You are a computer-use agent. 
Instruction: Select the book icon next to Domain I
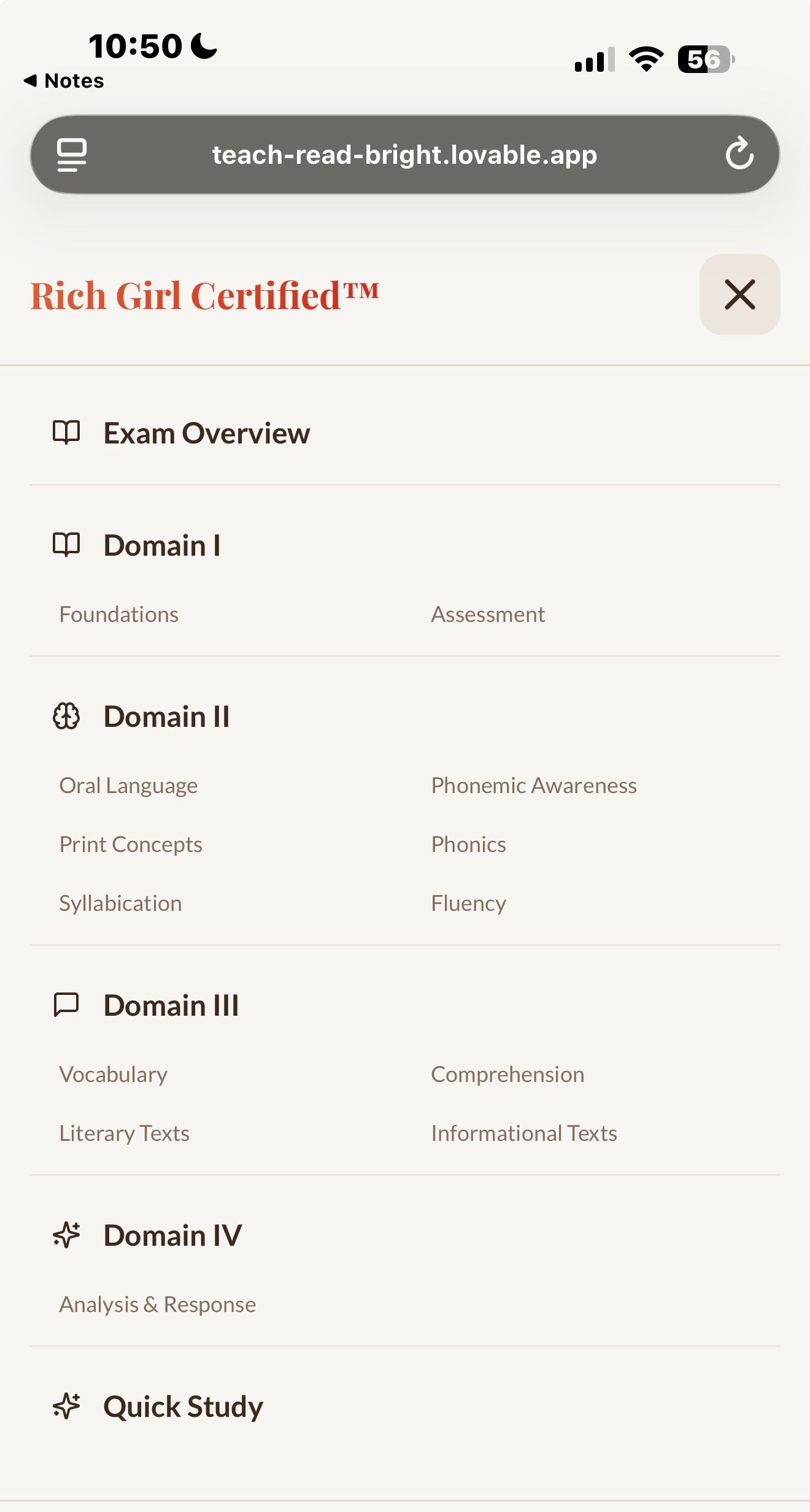pyautogui.click(x=67, y=545)
